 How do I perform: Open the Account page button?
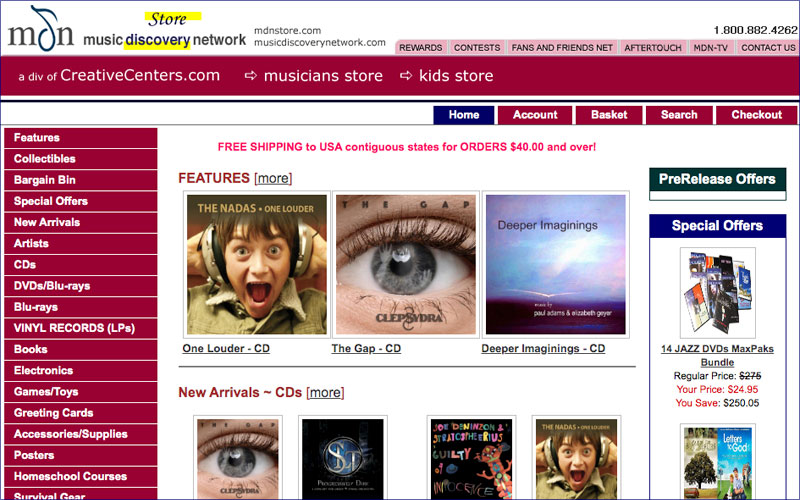pos(535,115)
